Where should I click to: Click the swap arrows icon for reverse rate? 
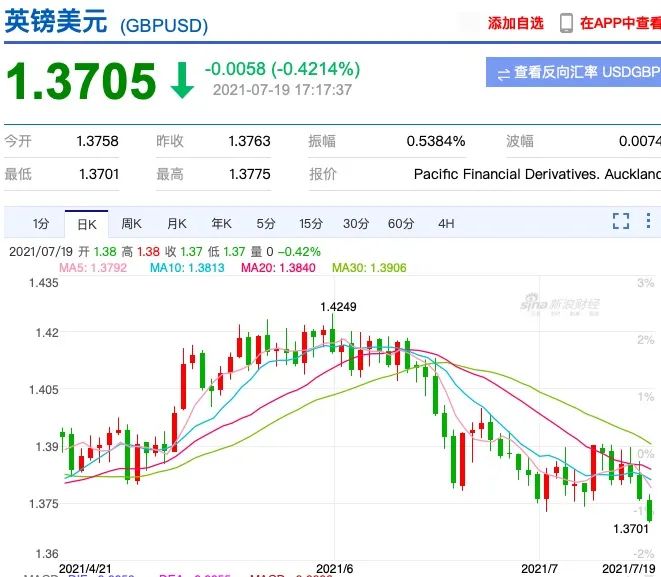coord(504,73)
